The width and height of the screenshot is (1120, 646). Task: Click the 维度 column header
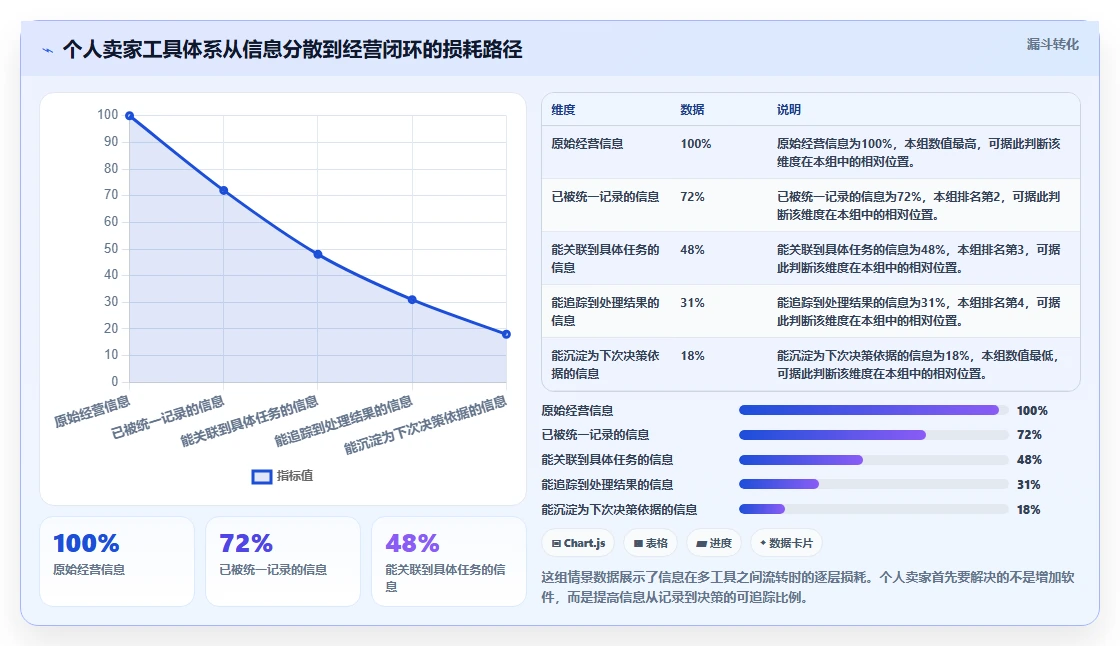click(563, 110)
